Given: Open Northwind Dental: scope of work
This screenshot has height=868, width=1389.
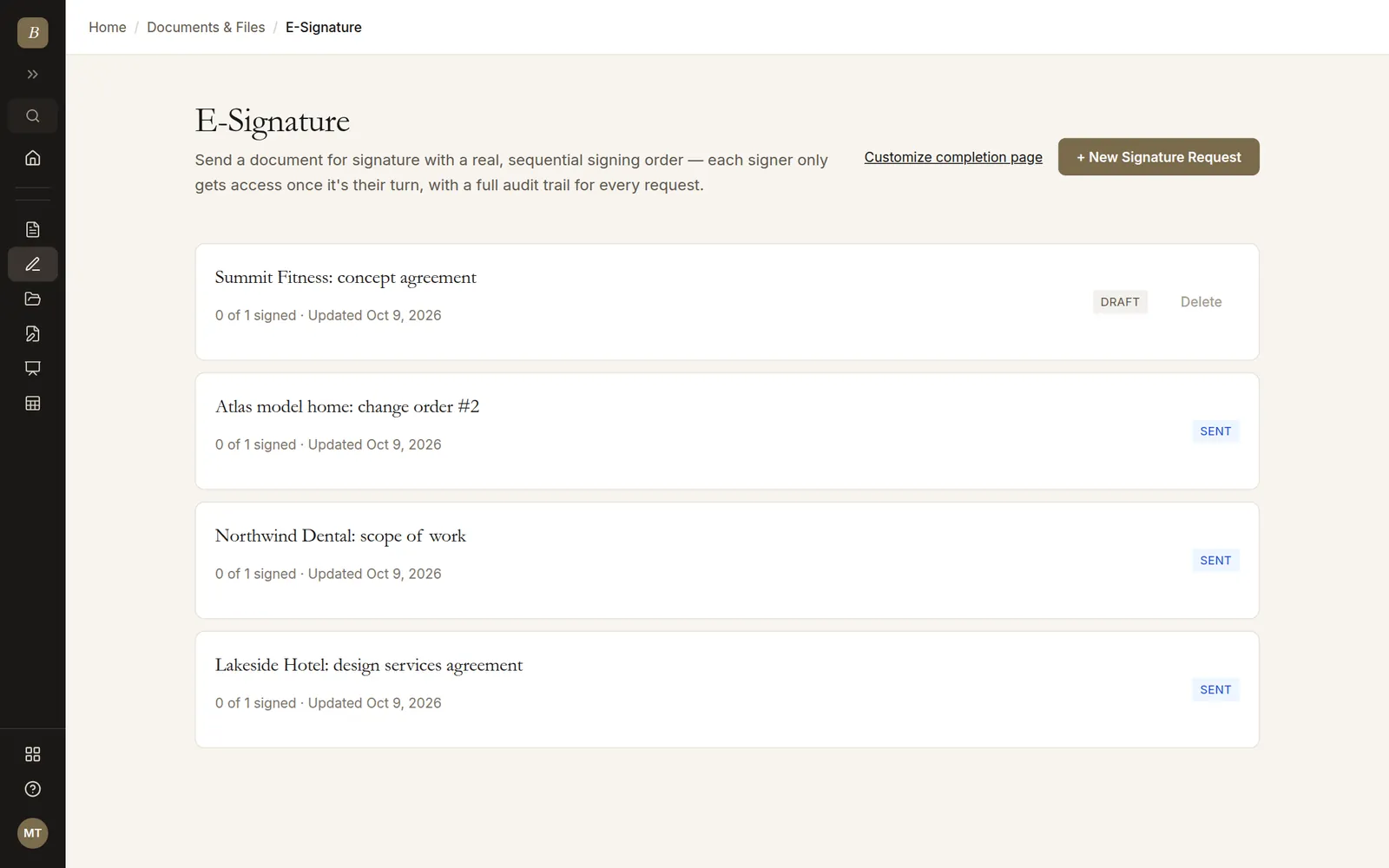Looking at the screenshot, I should pyautogui.click(x=340, y=536).
